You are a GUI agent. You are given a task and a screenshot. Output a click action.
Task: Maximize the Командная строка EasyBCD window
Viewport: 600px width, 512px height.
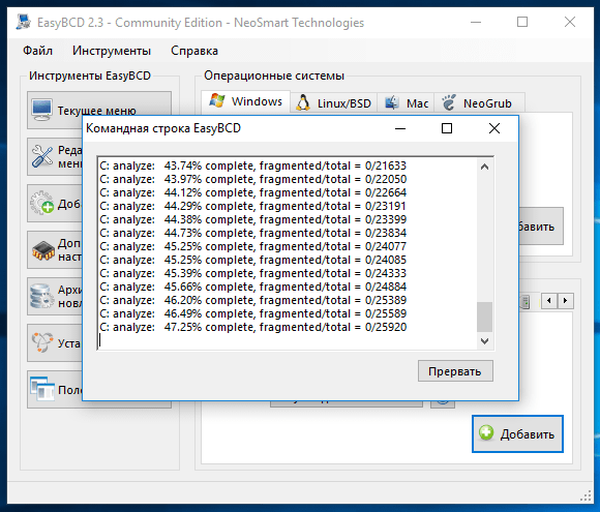tap(447, 128)
